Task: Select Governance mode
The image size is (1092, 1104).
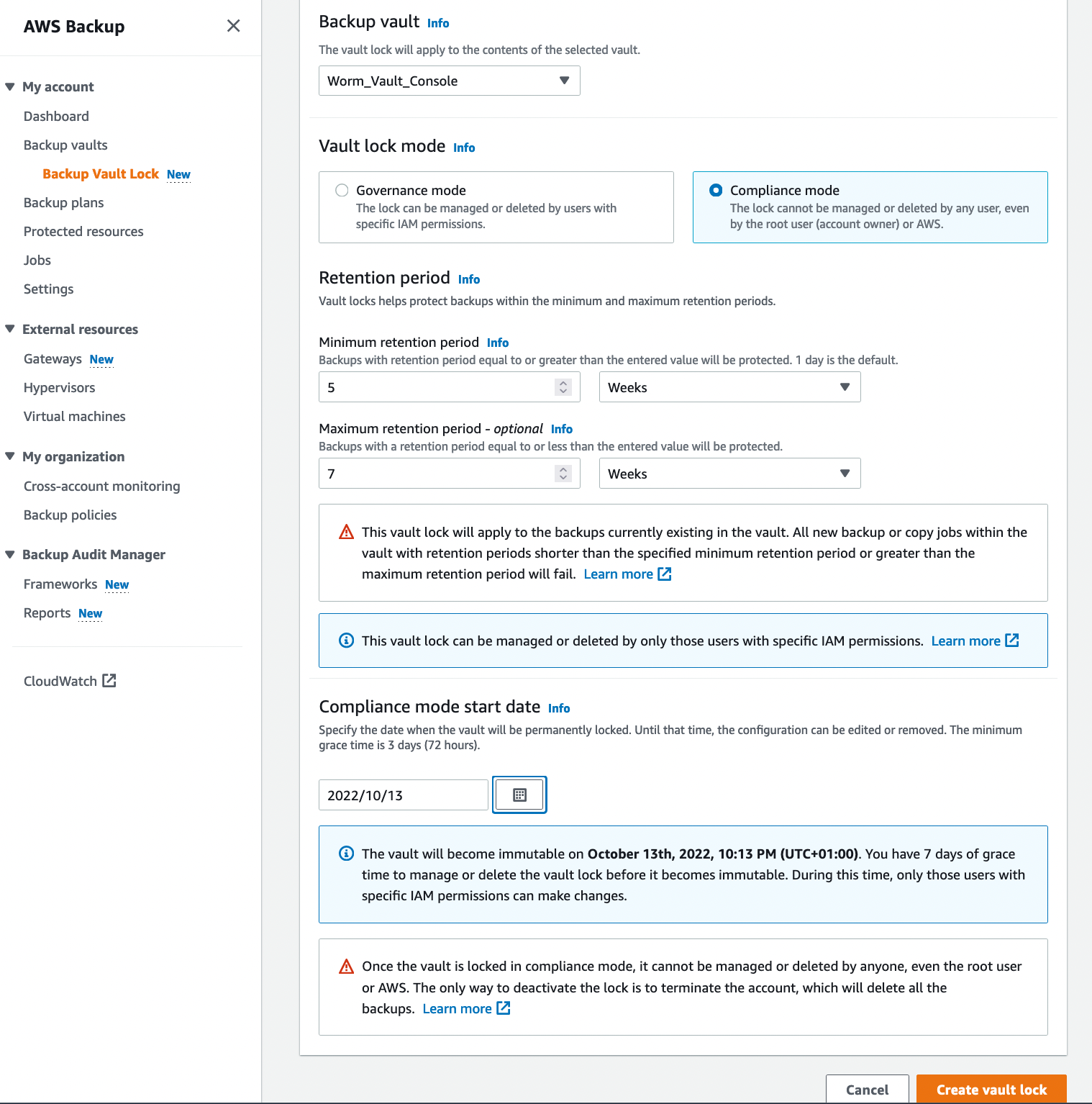Action: (342, 190)
